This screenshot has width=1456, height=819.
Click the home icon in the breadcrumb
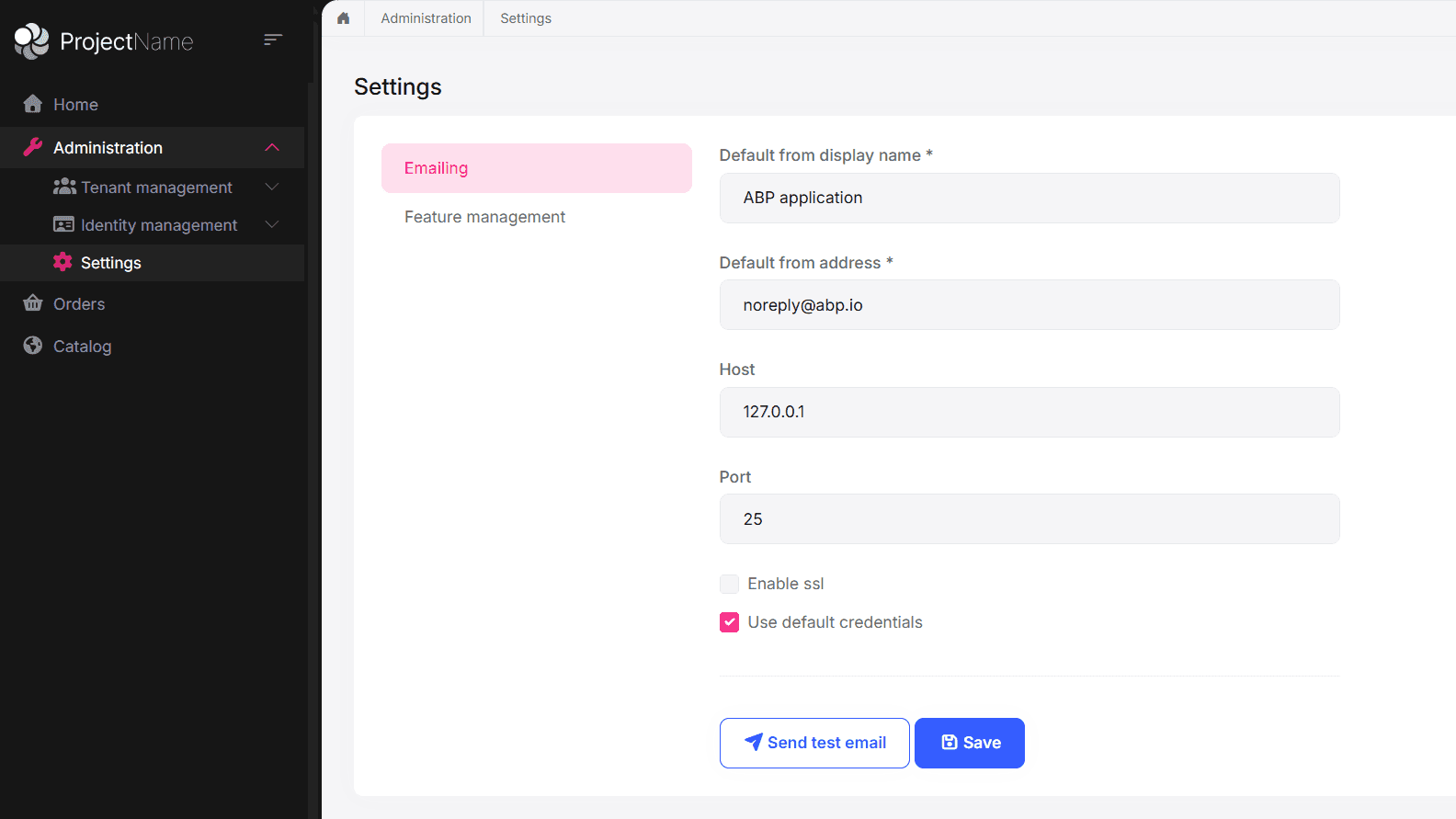click(344, 18)
